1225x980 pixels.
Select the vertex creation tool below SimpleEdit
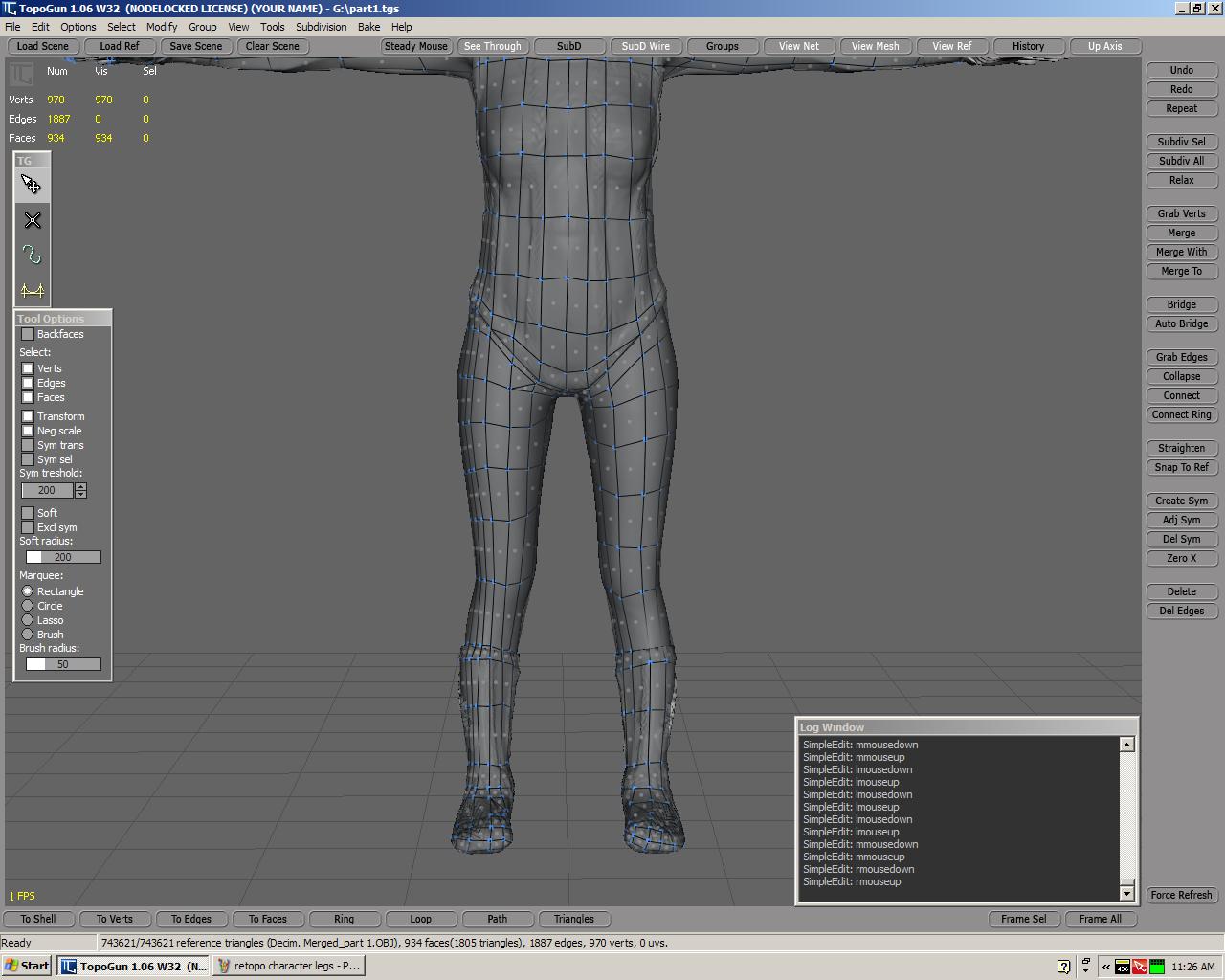(x=32, y=220)
